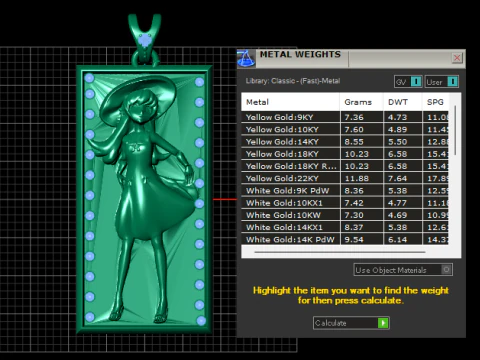Click the SPG column header
Viewport: 480px width, 360px height.
pyautogui.click(x=435, y=102)
